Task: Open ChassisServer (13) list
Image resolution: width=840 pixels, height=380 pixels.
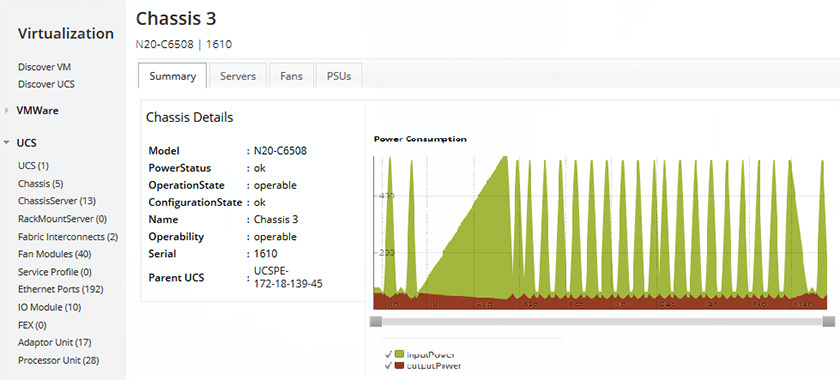Action: coord(57,200)
